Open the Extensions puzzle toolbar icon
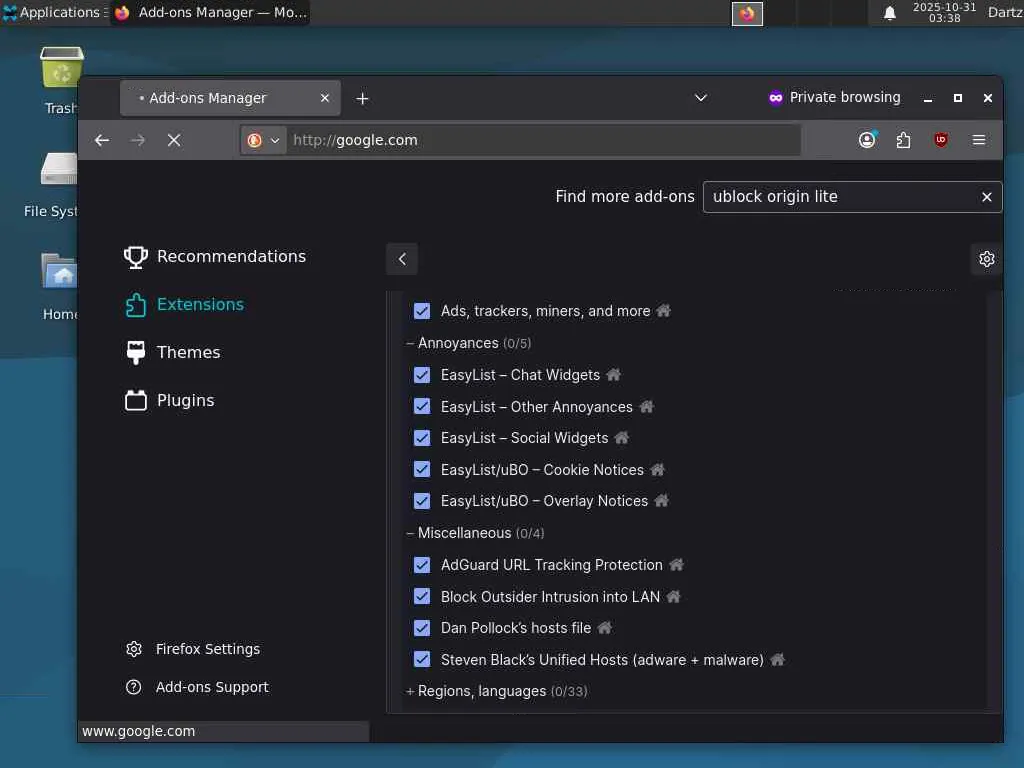The width and height of the screenshot is (1024, 768). [903, 140]
